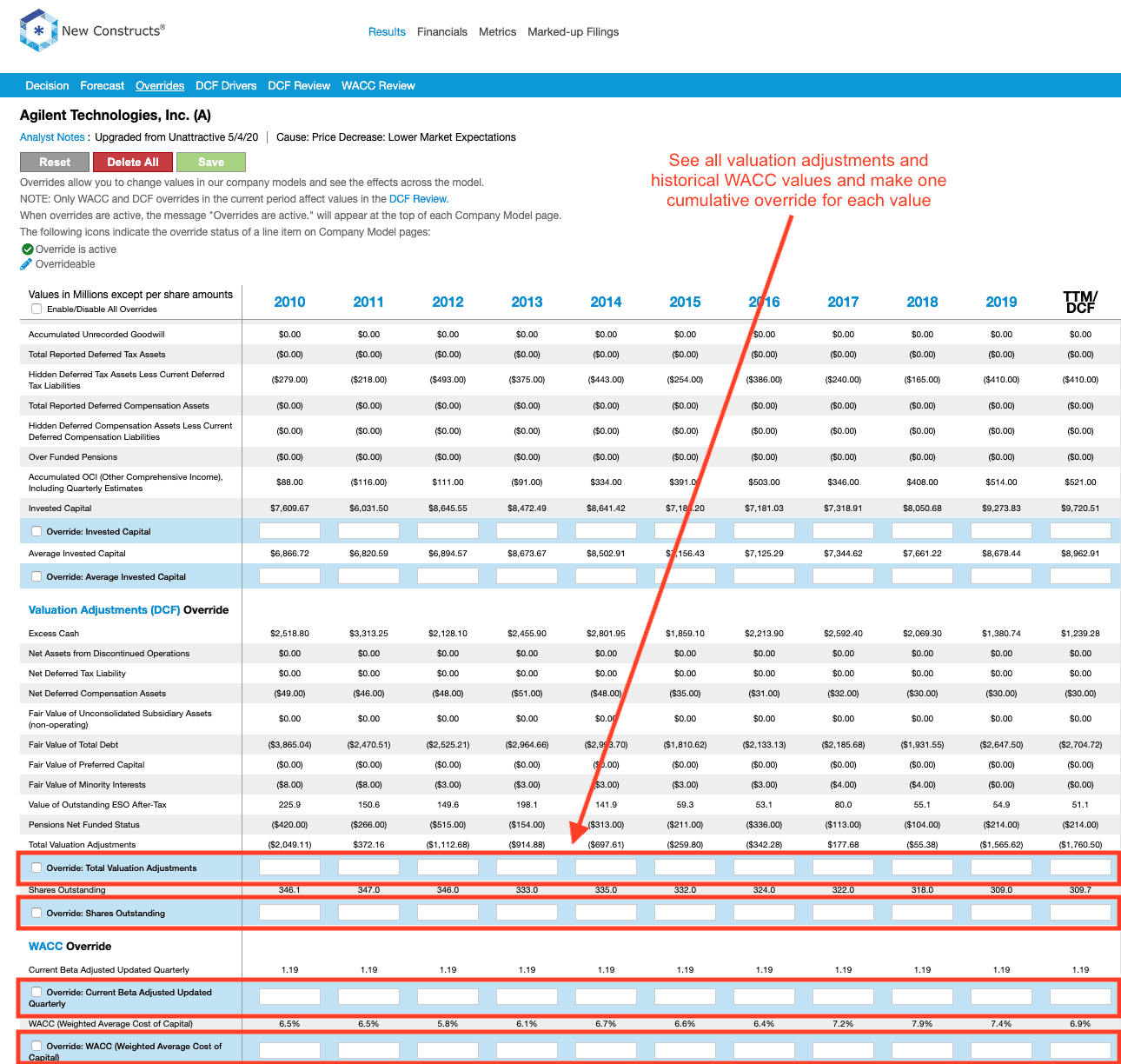Open the Financials top navigation item
The height and width of the screenshot is (1064, 1121).
(x=442, y=32)
